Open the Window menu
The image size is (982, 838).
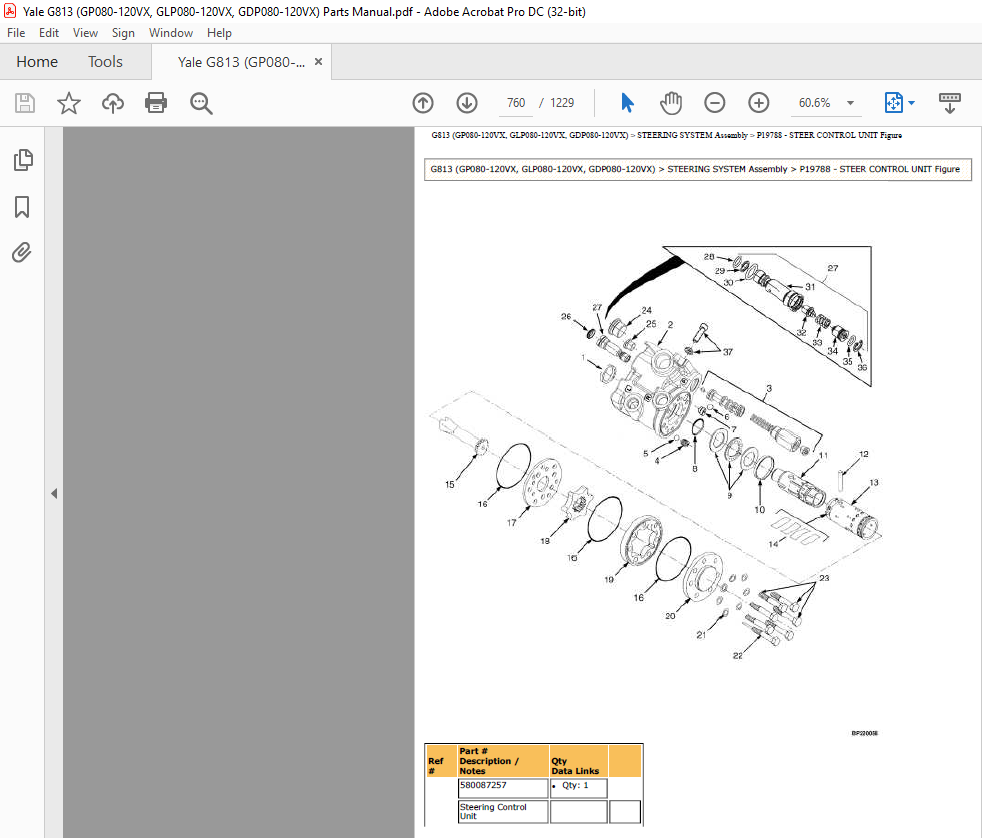tap(170, 33)
